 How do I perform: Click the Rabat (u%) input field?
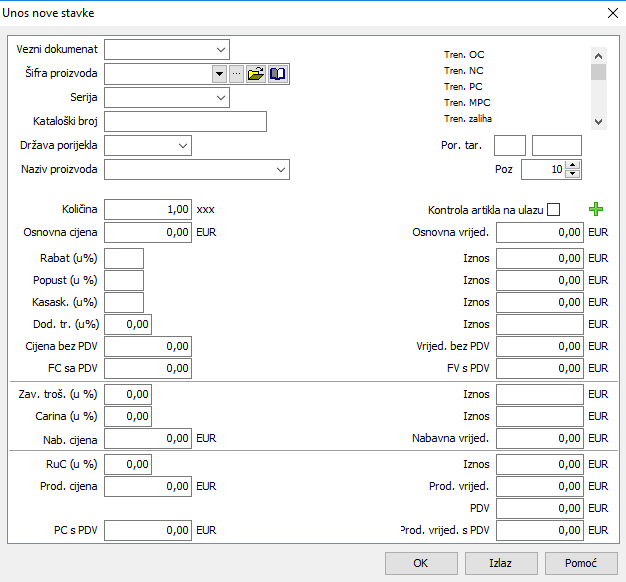point(124,258)
